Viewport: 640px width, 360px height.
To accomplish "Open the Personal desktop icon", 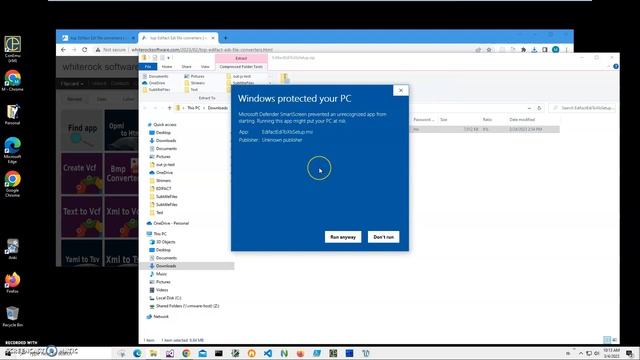I will click(x=13, y=114).
